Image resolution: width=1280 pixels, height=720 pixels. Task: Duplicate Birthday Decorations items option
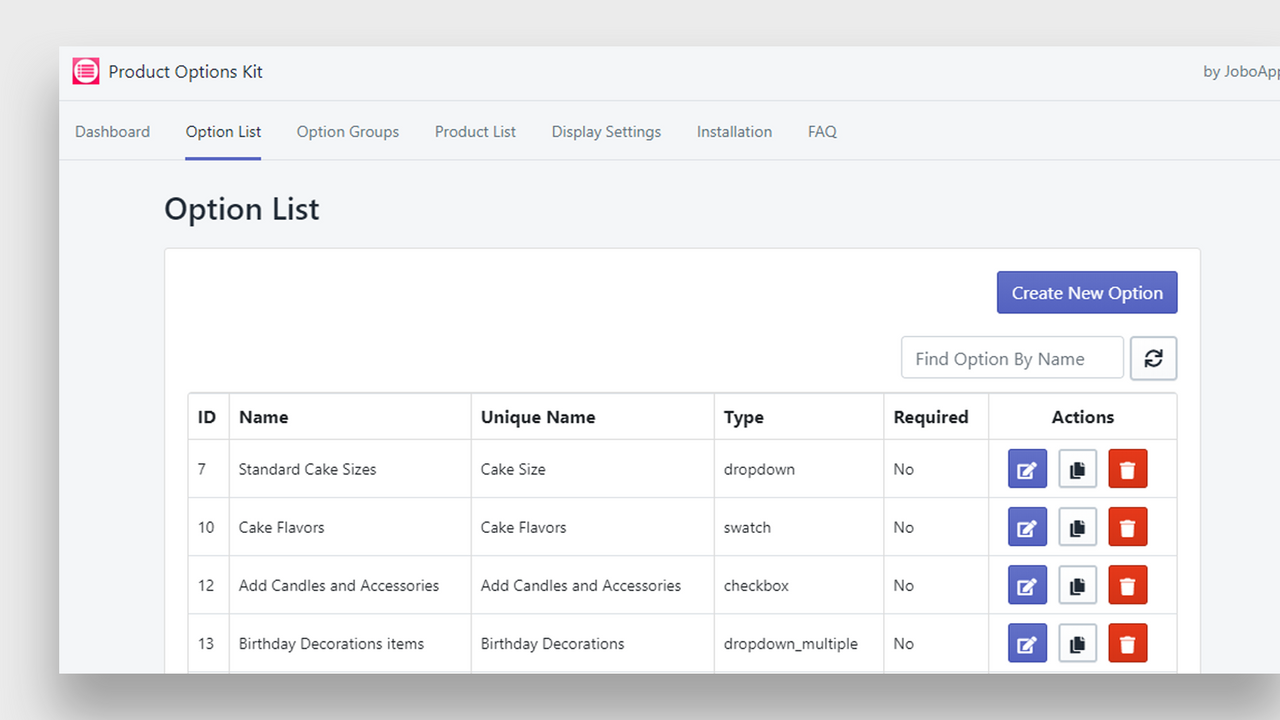click(x=1077, y=643)
